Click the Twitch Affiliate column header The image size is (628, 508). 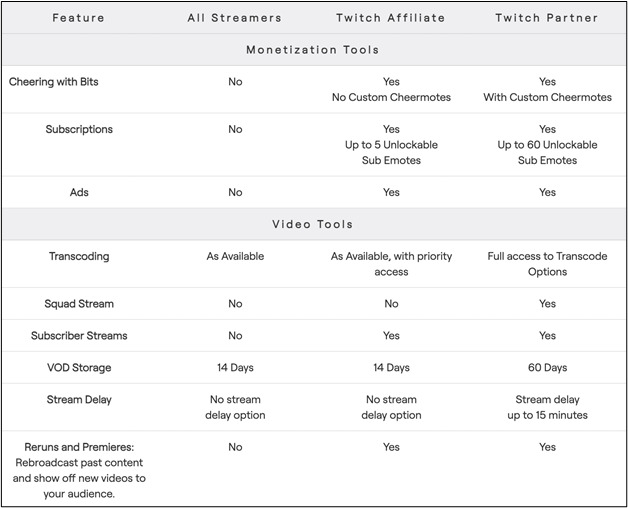coord(391,18)
